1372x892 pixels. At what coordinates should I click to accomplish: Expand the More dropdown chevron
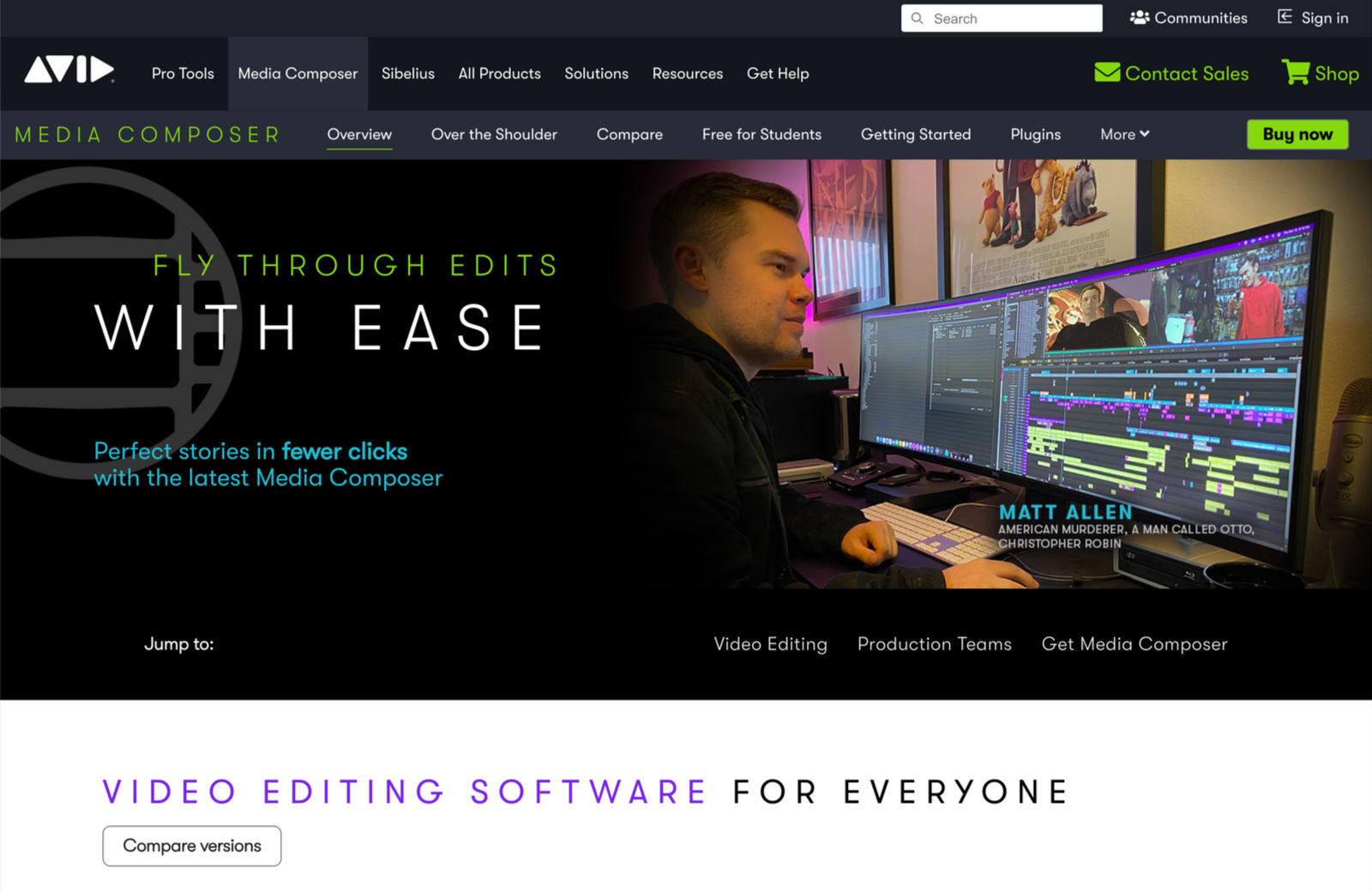pos(1145,134)
